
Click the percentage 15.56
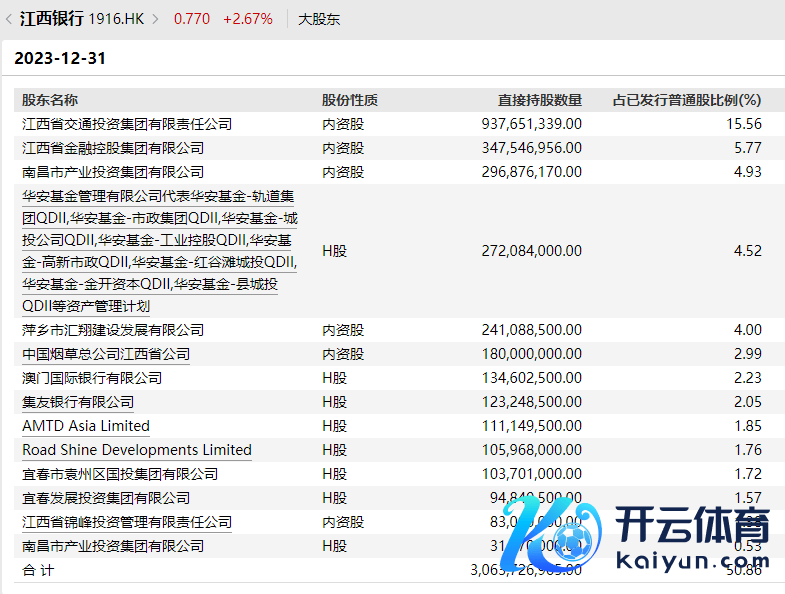click(744, 124)
